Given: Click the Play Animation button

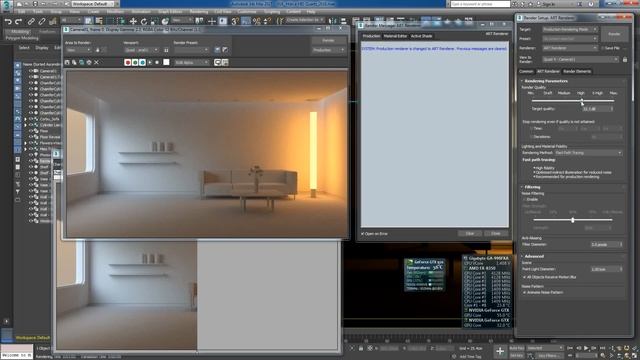Looking at the screenshot, I should pyautogui.click(x=586, y=348).
